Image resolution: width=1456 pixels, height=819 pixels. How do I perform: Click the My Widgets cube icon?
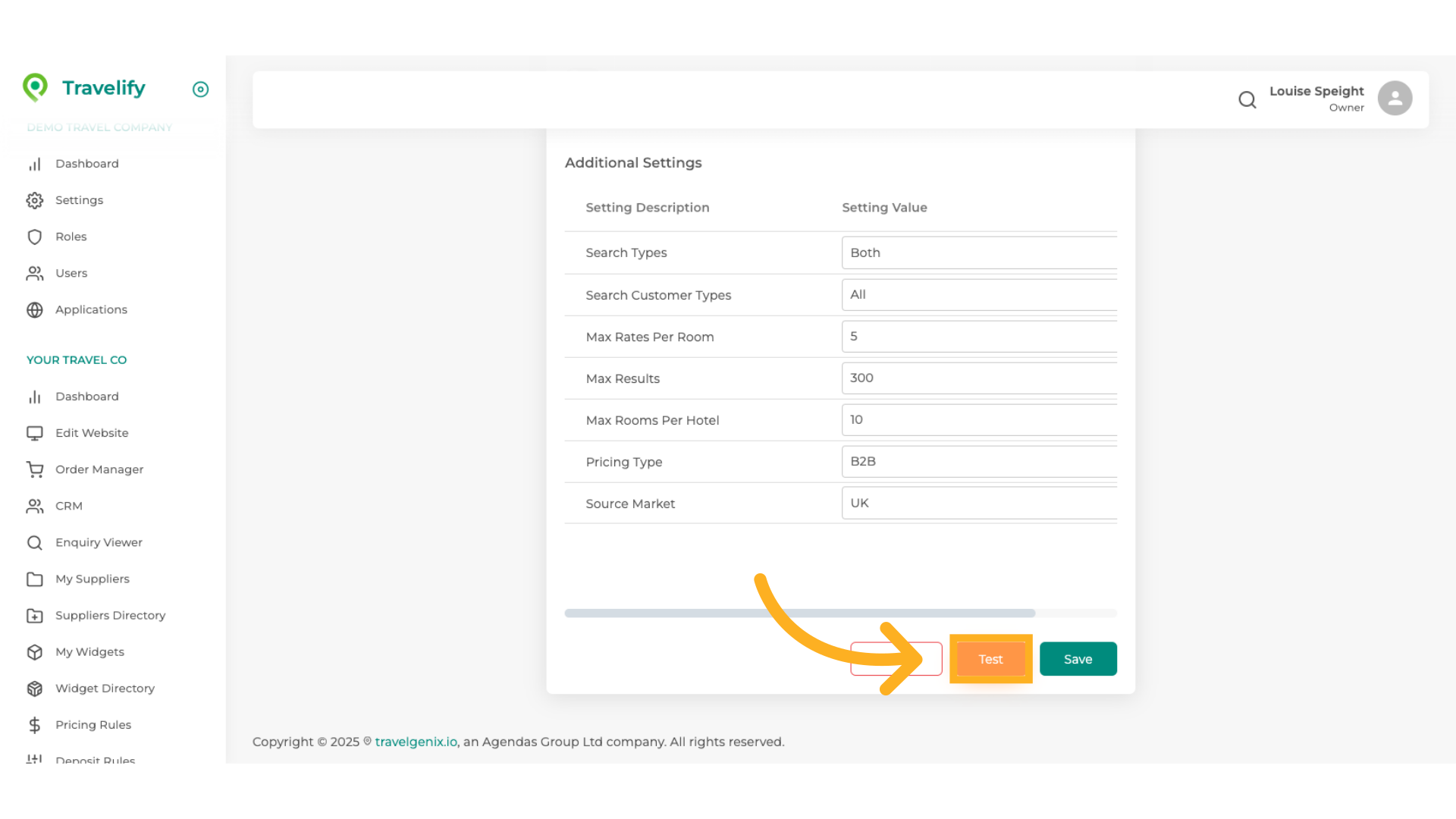(x=35, y=652)
